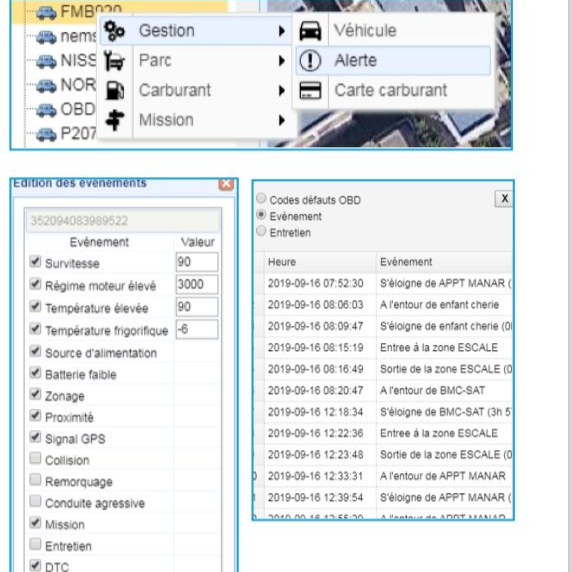Image resolution: width=572 pixels, height=572 pixels.
Task: Click the card icon beside Carte carburant
Action: 310,90
